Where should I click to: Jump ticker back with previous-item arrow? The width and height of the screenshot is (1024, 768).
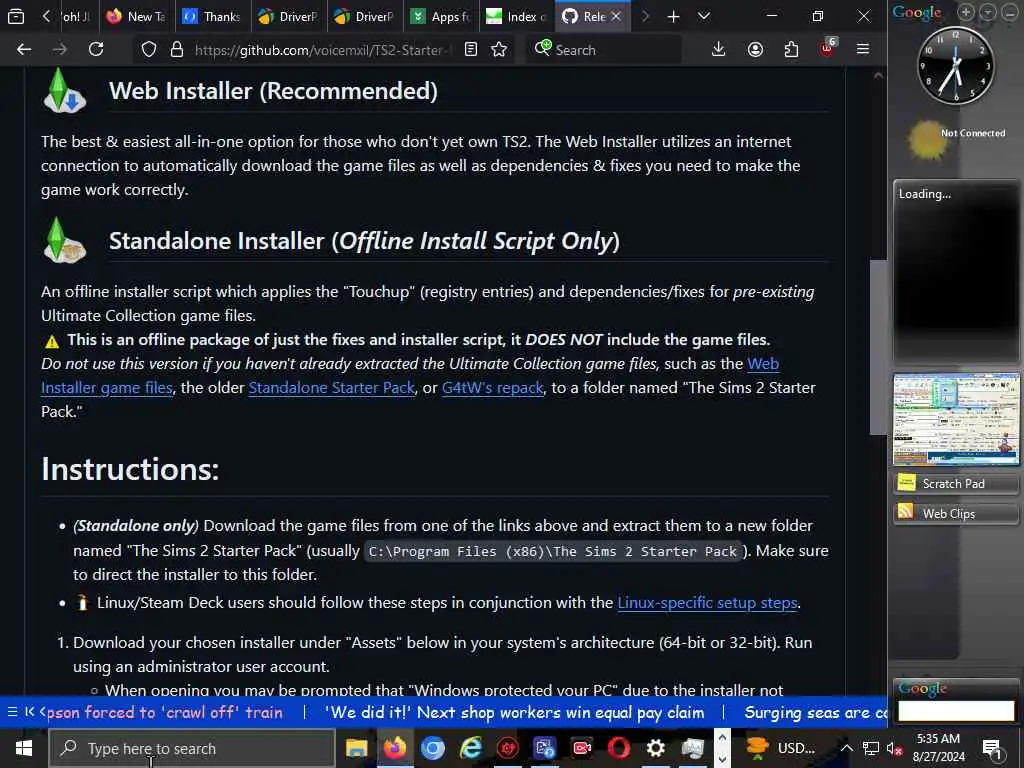[x=29, y=712]
